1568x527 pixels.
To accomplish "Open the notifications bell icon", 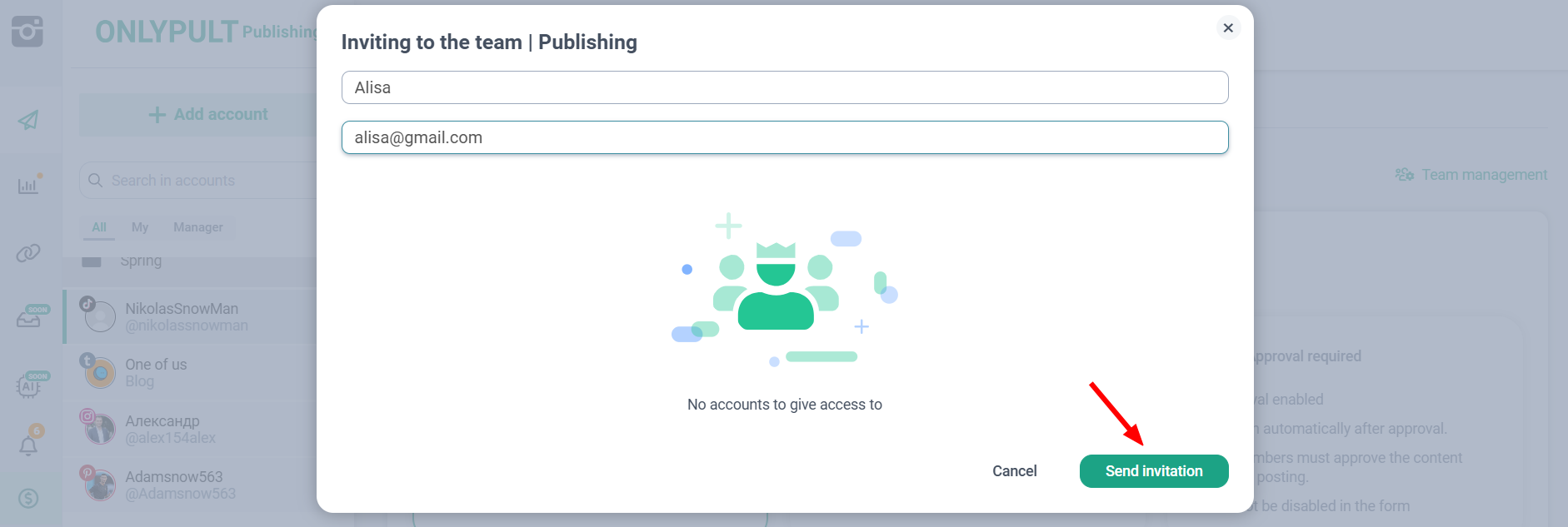I will pos(28,445).
